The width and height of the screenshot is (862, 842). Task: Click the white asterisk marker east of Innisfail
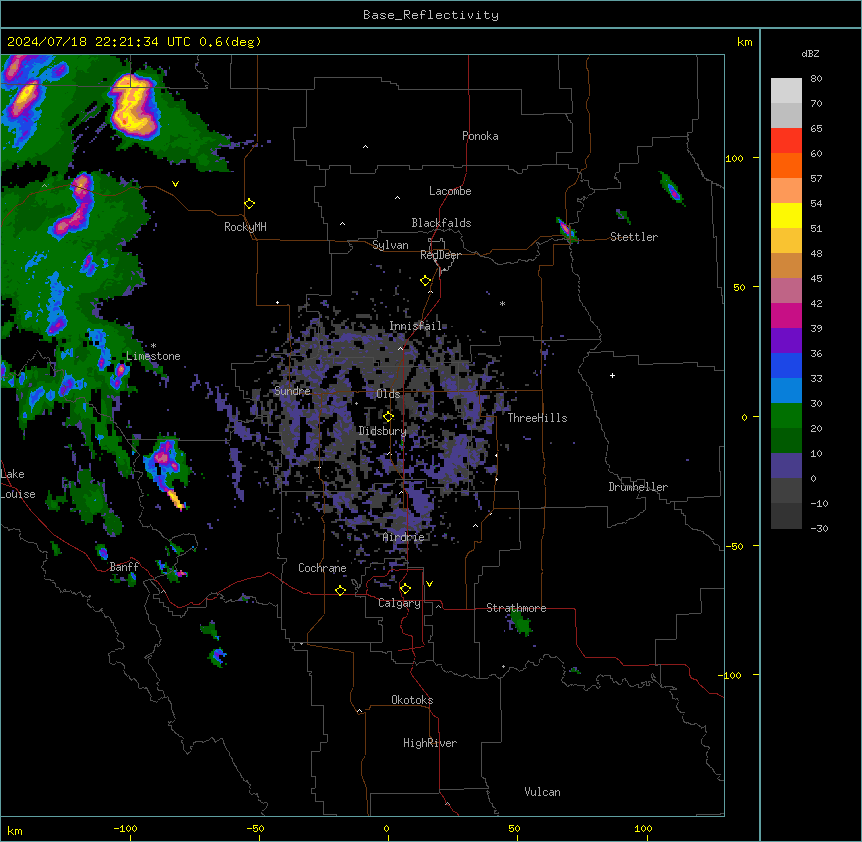coord(502,303)
